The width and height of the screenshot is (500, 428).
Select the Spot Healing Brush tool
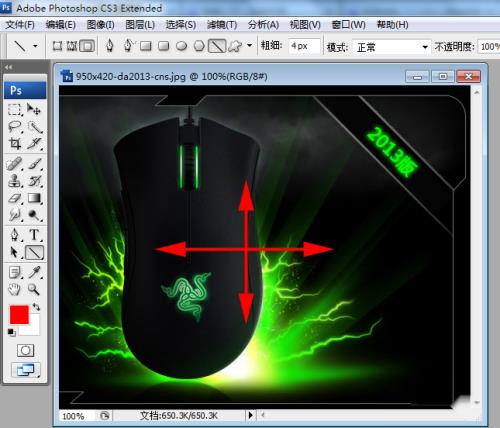point(14,164)
